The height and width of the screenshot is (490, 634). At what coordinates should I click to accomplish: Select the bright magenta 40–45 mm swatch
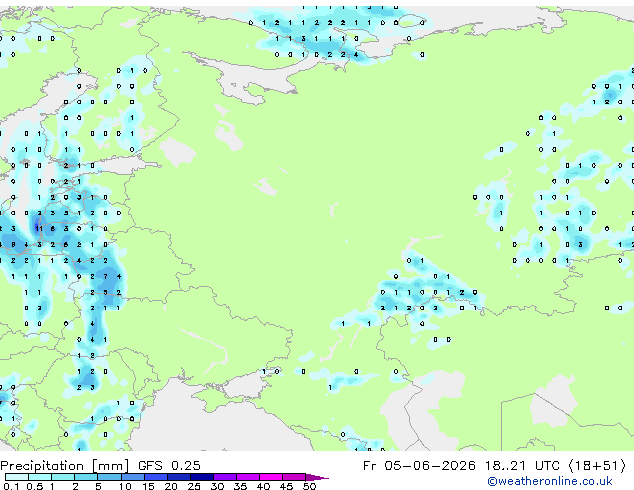[x=271, y=477]
